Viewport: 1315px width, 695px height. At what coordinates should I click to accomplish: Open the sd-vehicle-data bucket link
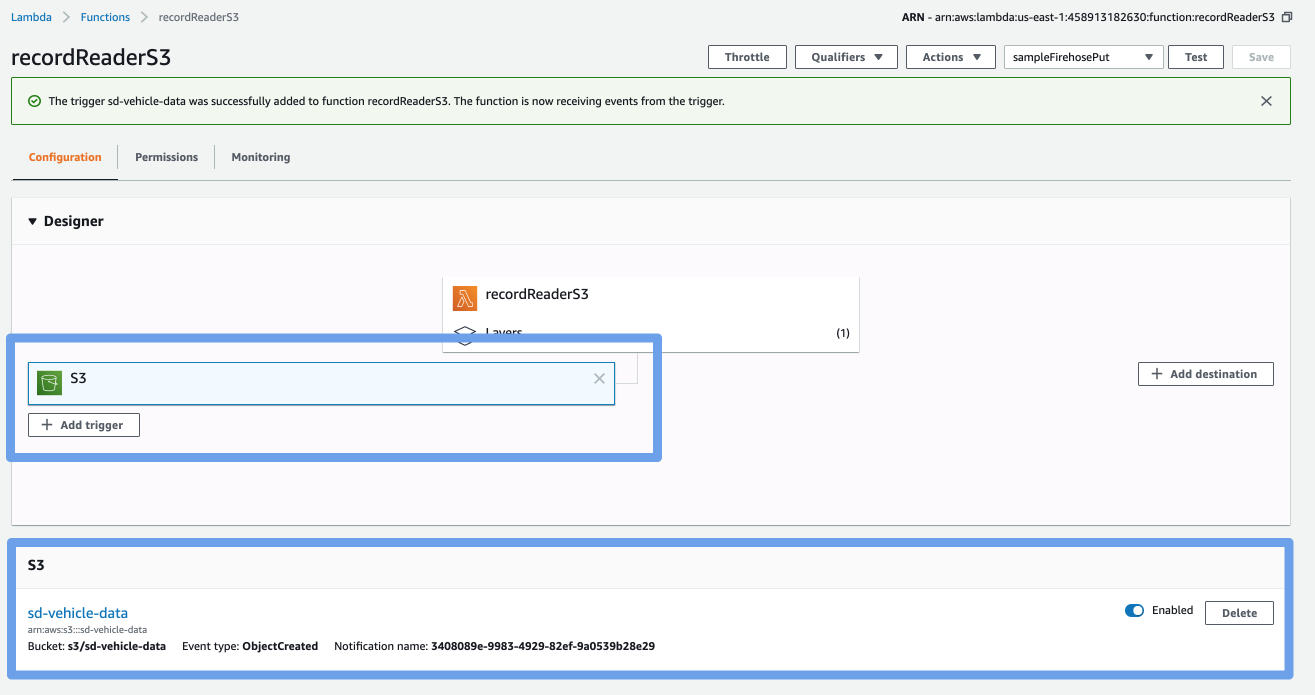pyautogui.click(x=78, y=613)
